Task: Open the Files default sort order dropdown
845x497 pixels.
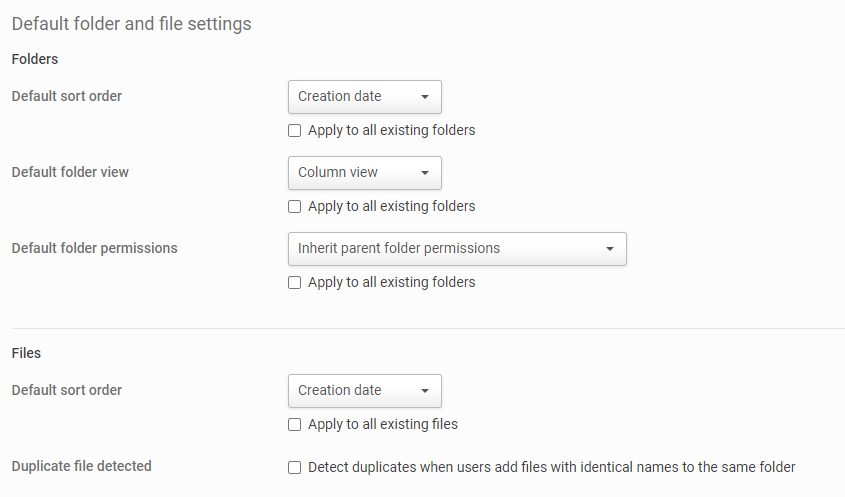Action: (364, 391)
